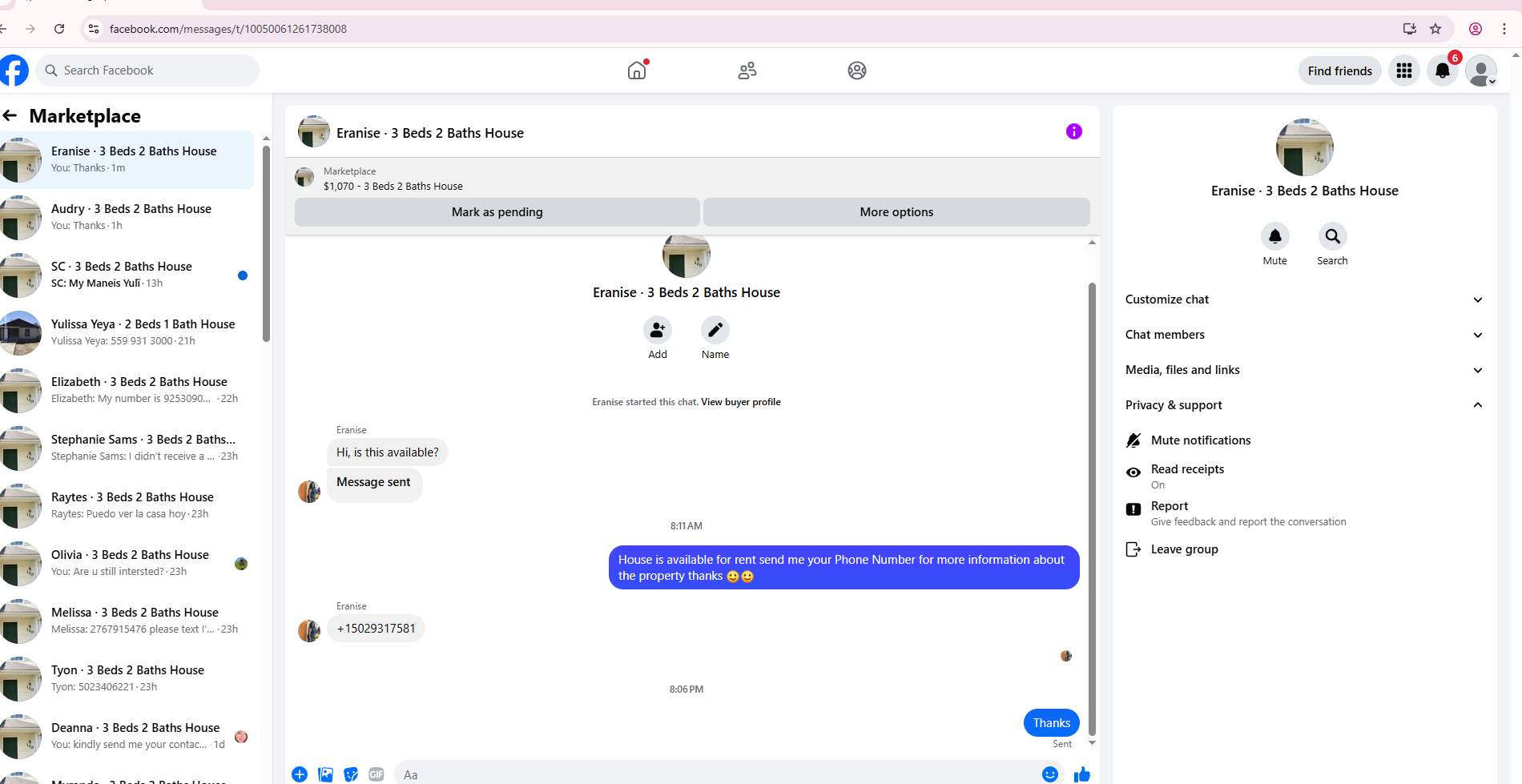Open View buyer profile link

(x=741, y=402)
